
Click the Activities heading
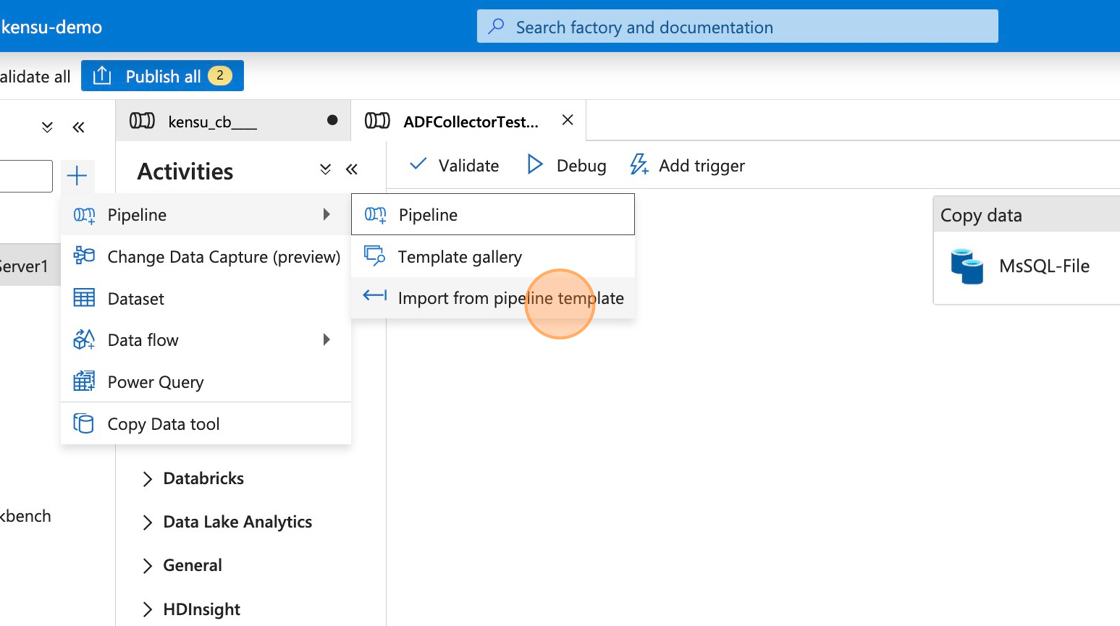185,172
